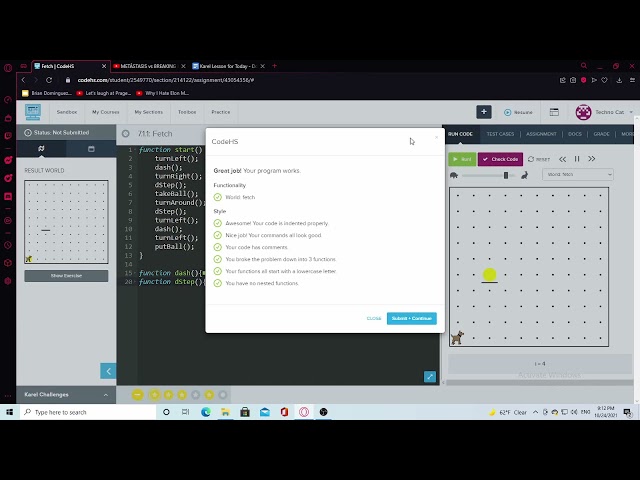Viewport: 640px width, 480px height.
Task: Open the Practice menu
Action: click(x=221, y=112)
